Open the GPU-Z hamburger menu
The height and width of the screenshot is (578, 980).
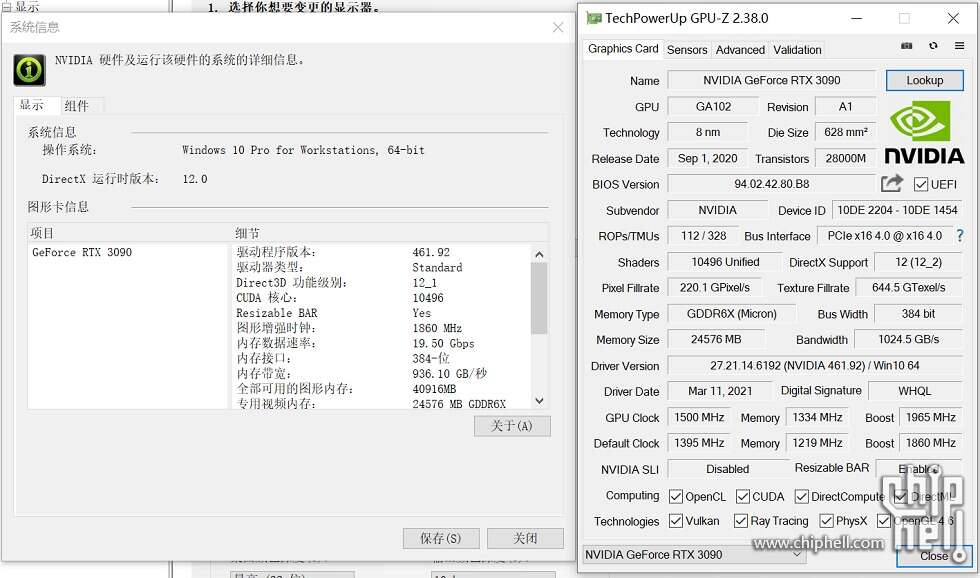pos(959,46)
